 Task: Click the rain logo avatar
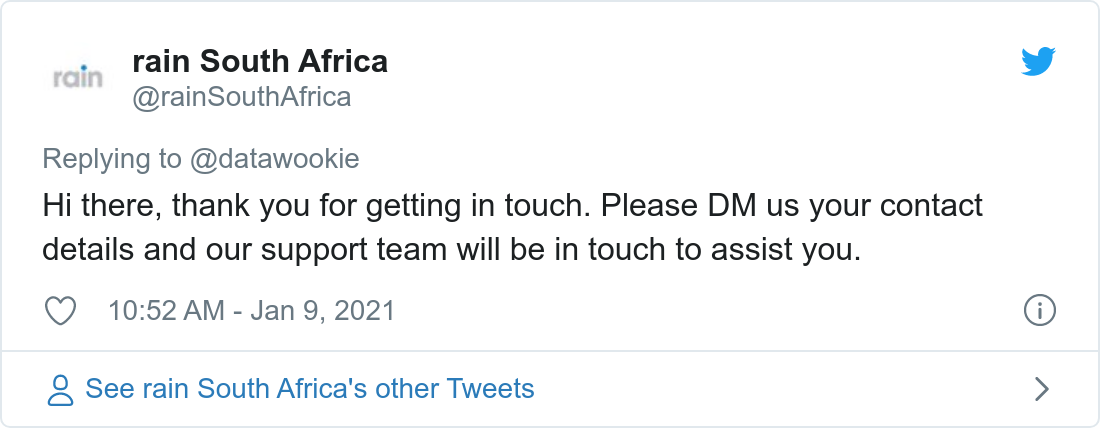[x=77, y=78]
